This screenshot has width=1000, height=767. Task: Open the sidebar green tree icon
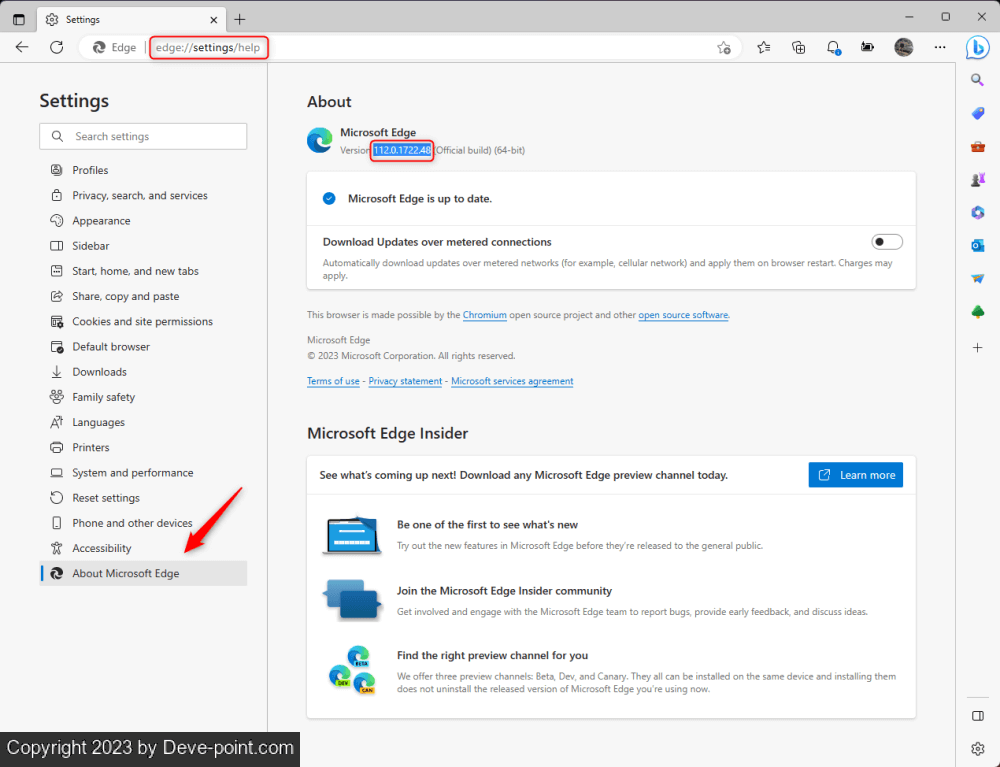977,312
